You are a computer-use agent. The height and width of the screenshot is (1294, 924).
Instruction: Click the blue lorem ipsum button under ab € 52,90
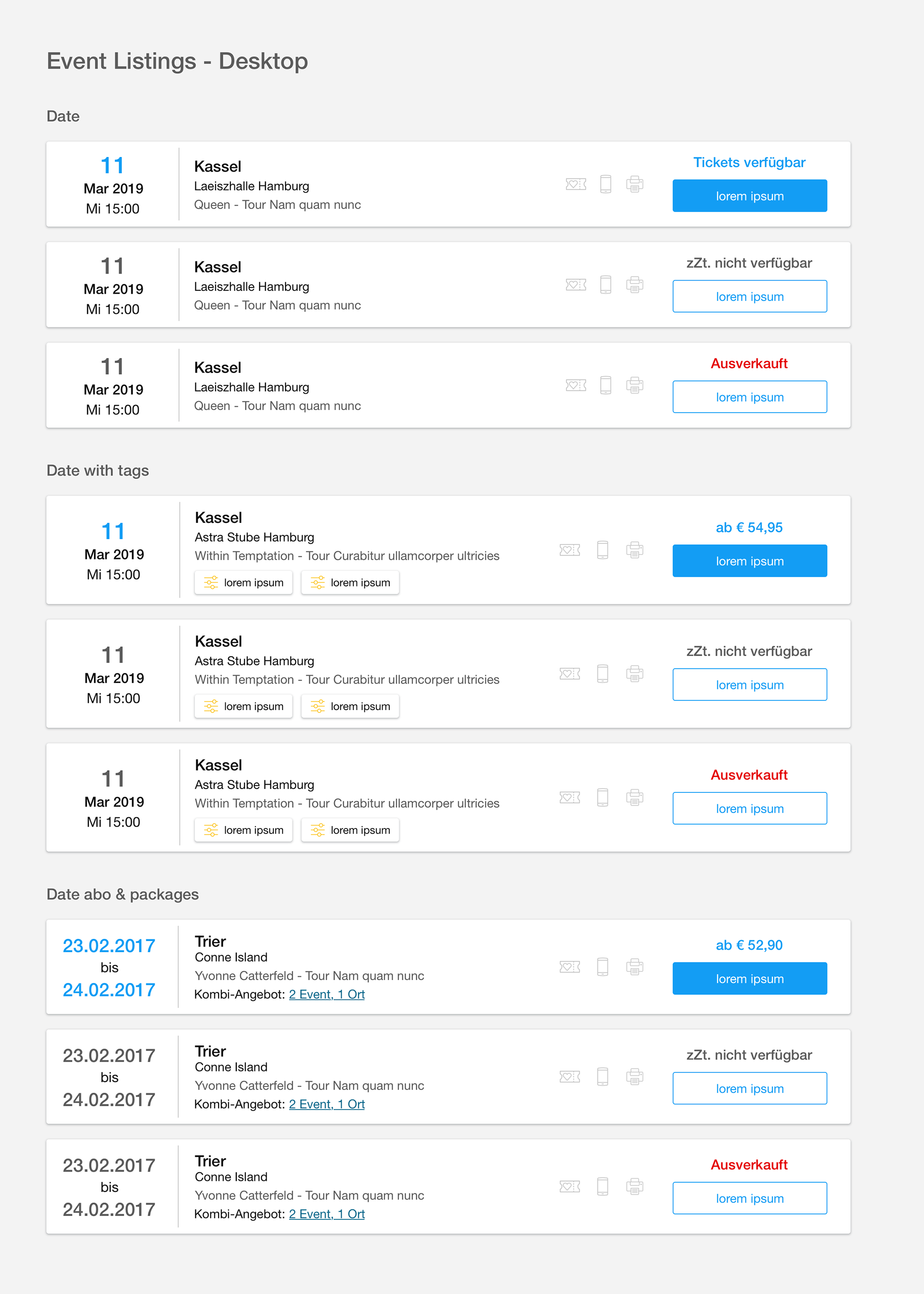(749, 979)
